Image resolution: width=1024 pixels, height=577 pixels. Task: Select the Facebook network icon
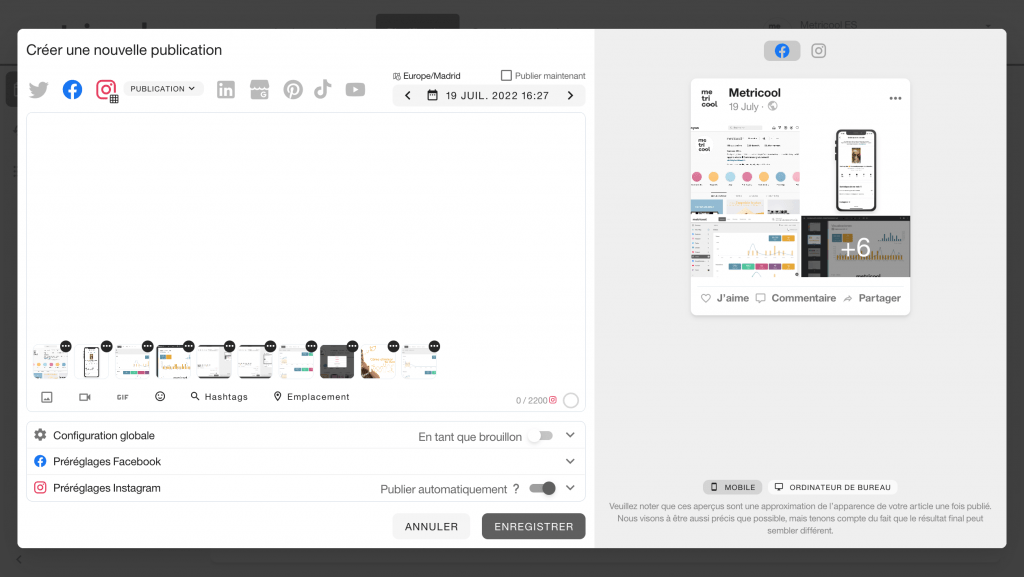[72, 89]
